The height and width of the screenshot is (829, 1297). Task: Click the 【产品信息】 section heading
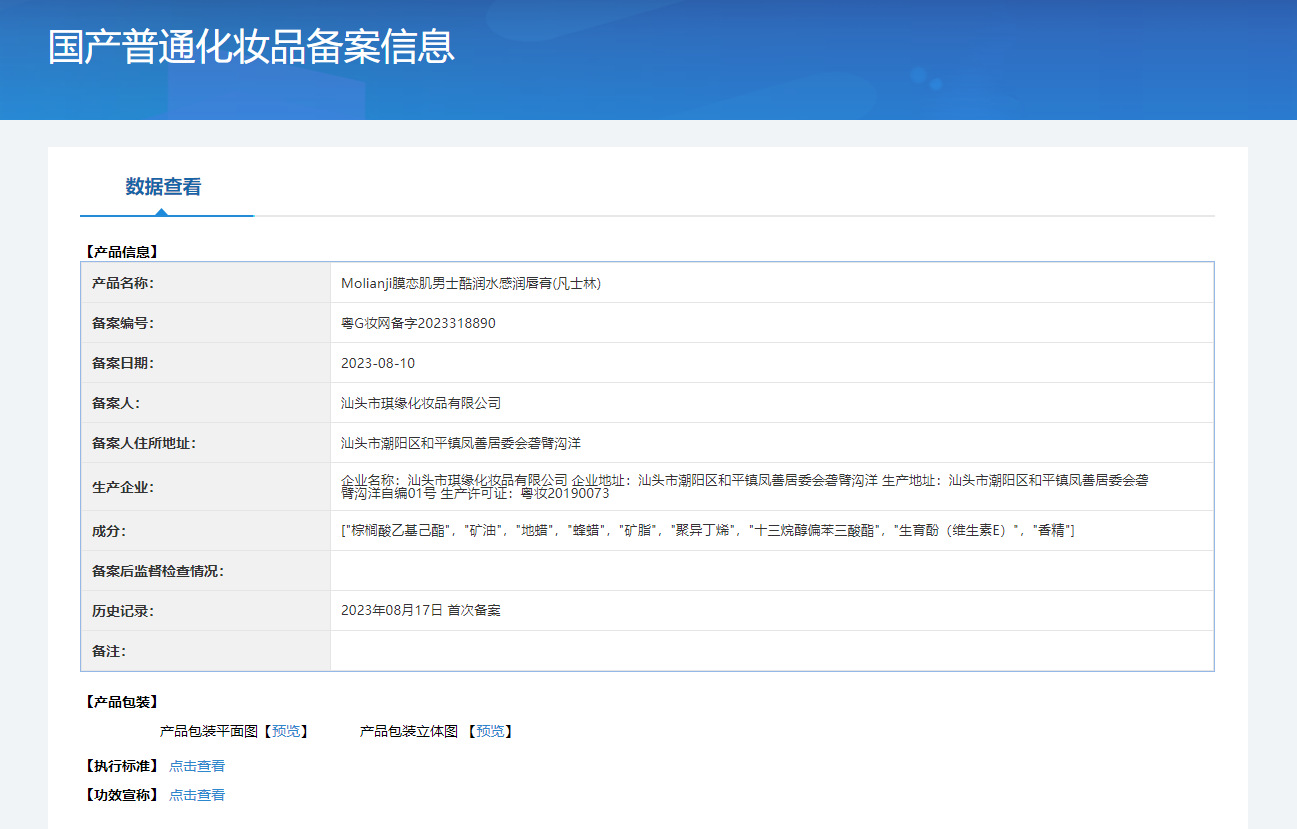pos(121,252)
